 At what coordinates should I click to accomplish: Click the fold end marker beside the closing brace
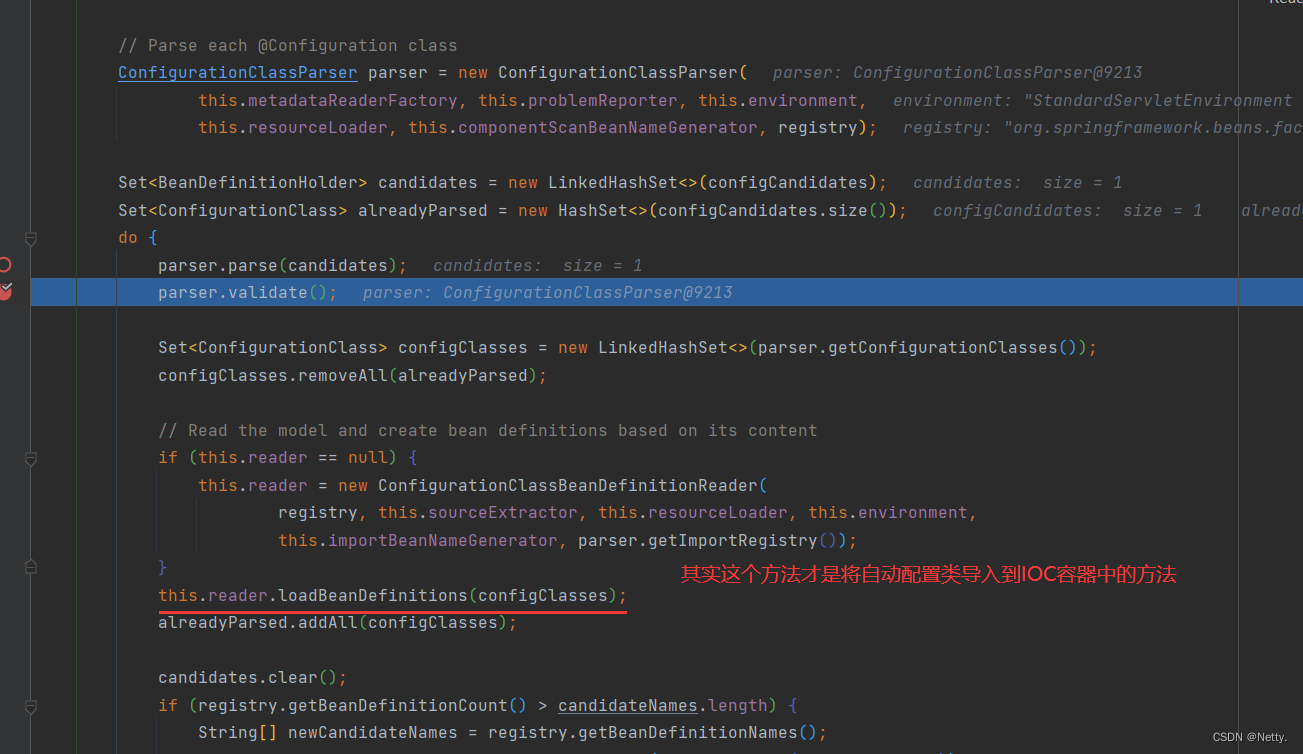30,567
